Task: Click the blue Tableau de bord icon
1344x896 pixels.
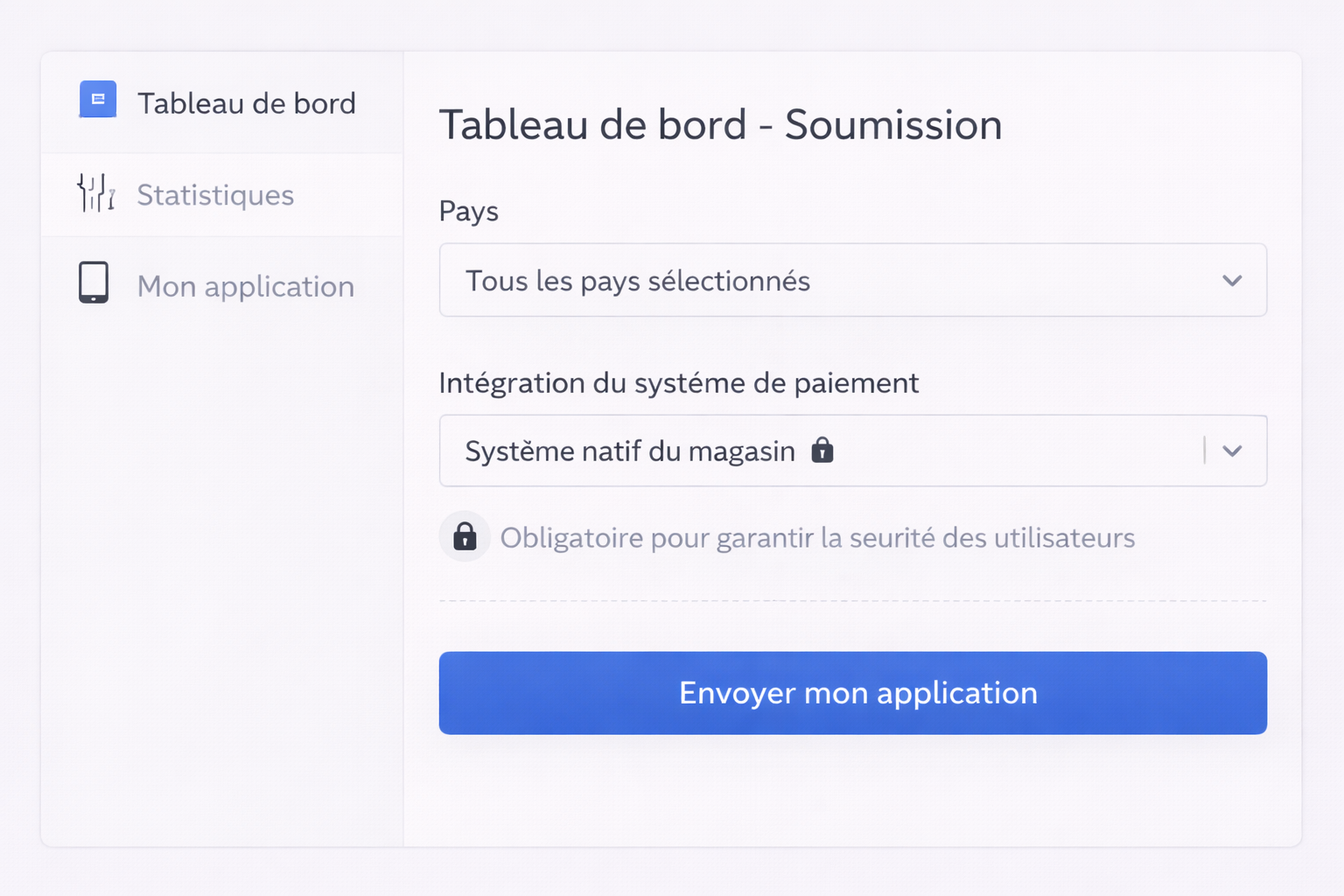Action: point(98,100)
